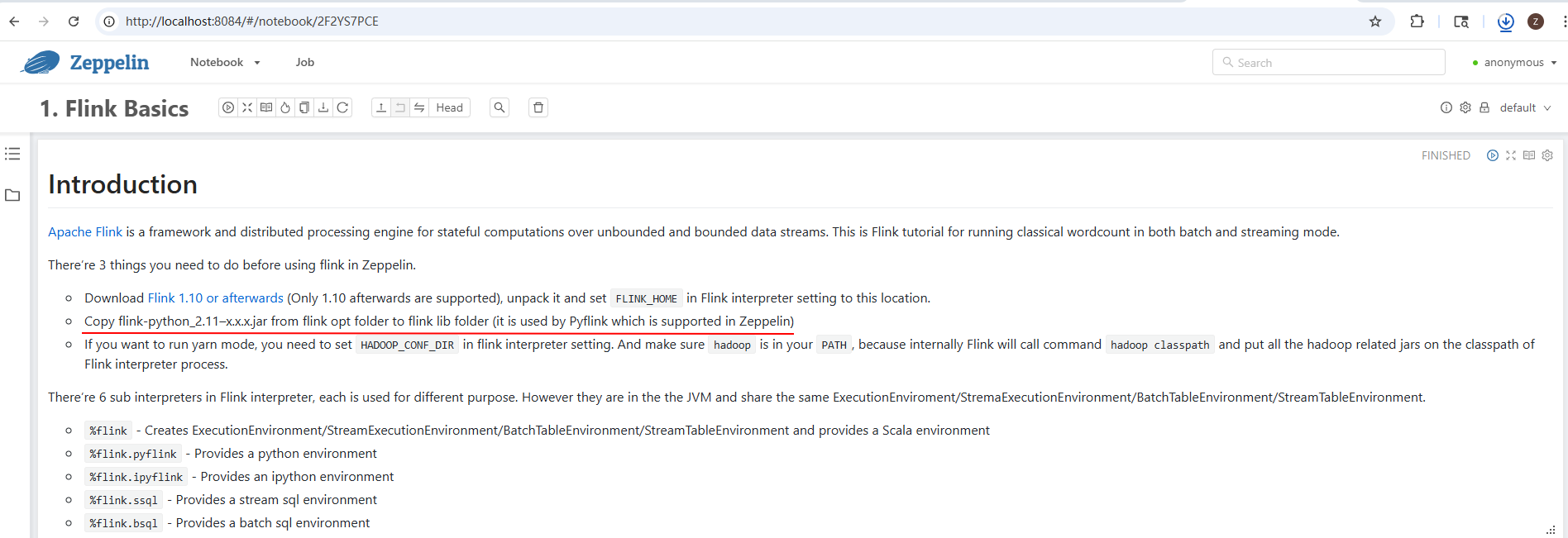Click the %flink.bsql code label
The image size is (1568, 538).
(123, 524)
